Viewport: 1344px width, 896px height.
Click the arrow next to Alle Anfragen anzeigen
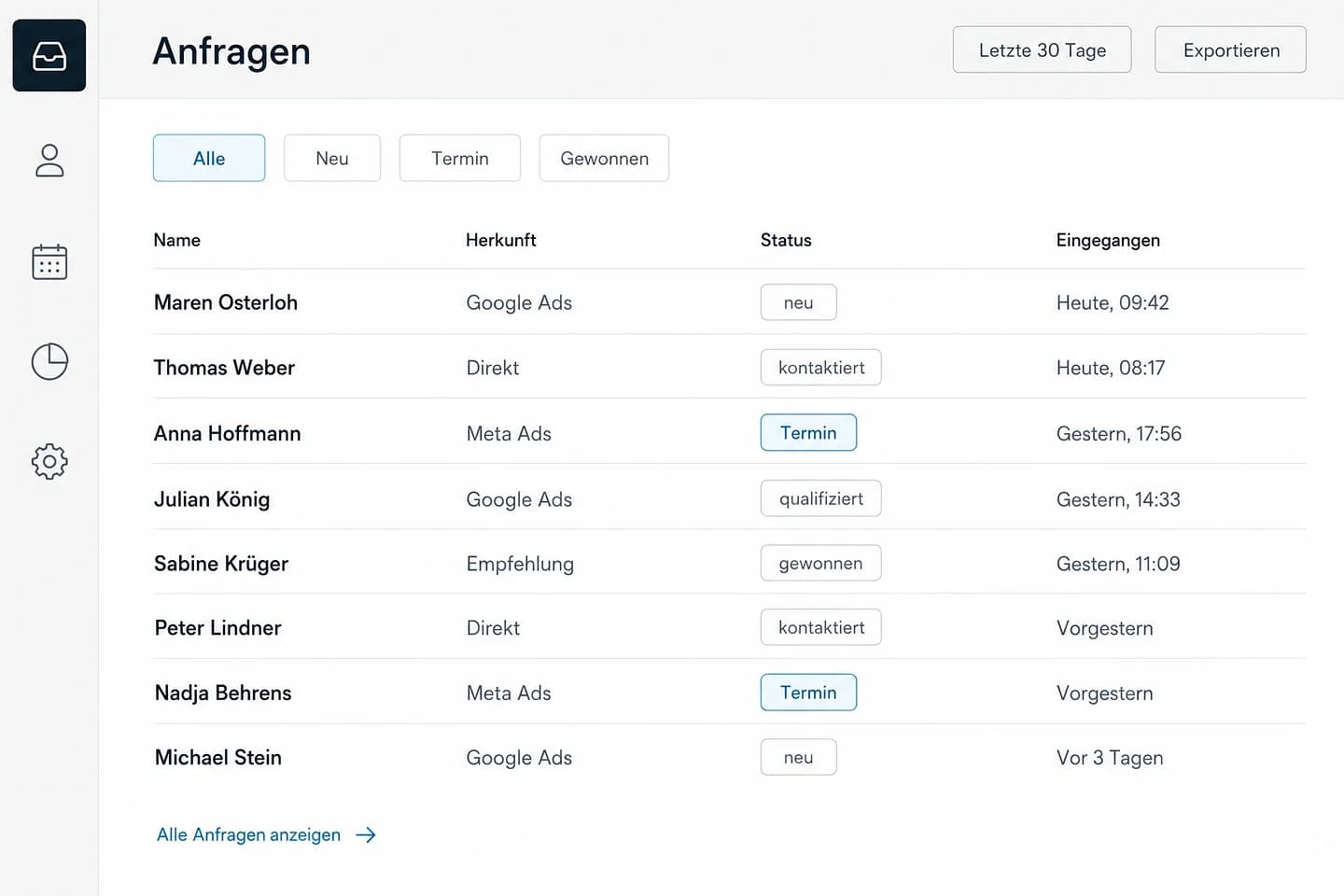click(366, 835)
